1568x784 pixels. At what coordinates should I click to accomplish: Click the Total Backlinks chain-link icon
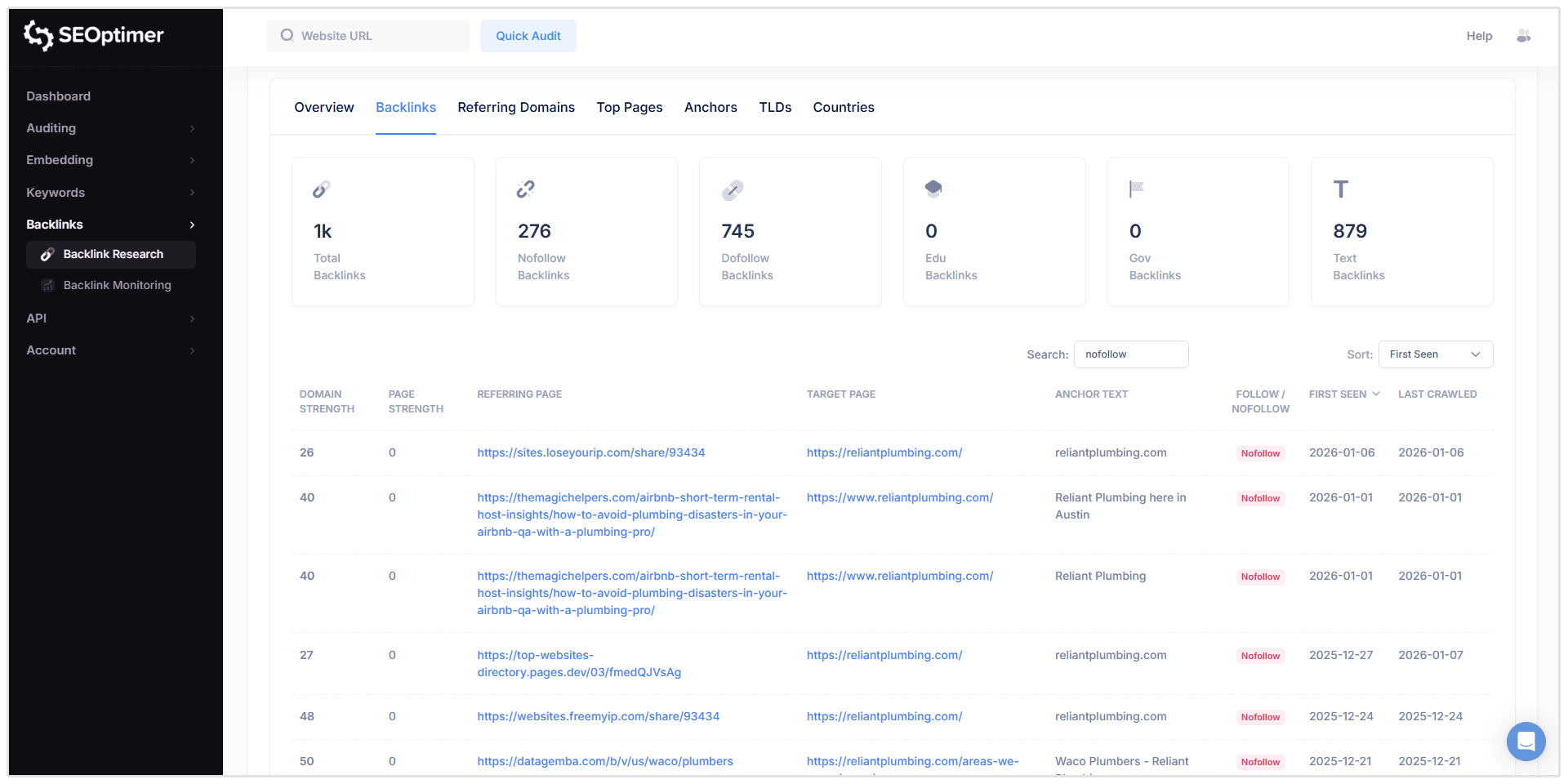321,189
